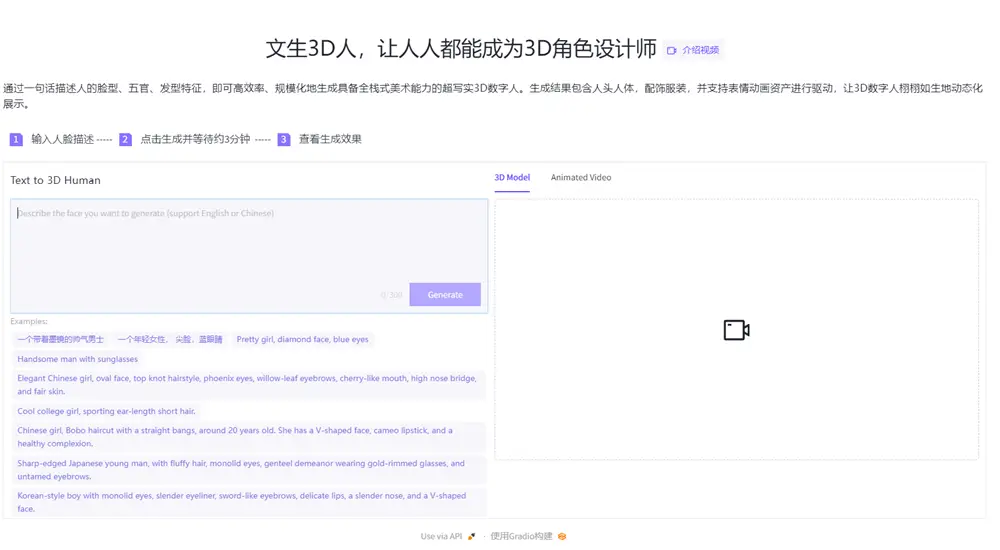
Task: Select the 3D Model tab
Action: point(512,178)
